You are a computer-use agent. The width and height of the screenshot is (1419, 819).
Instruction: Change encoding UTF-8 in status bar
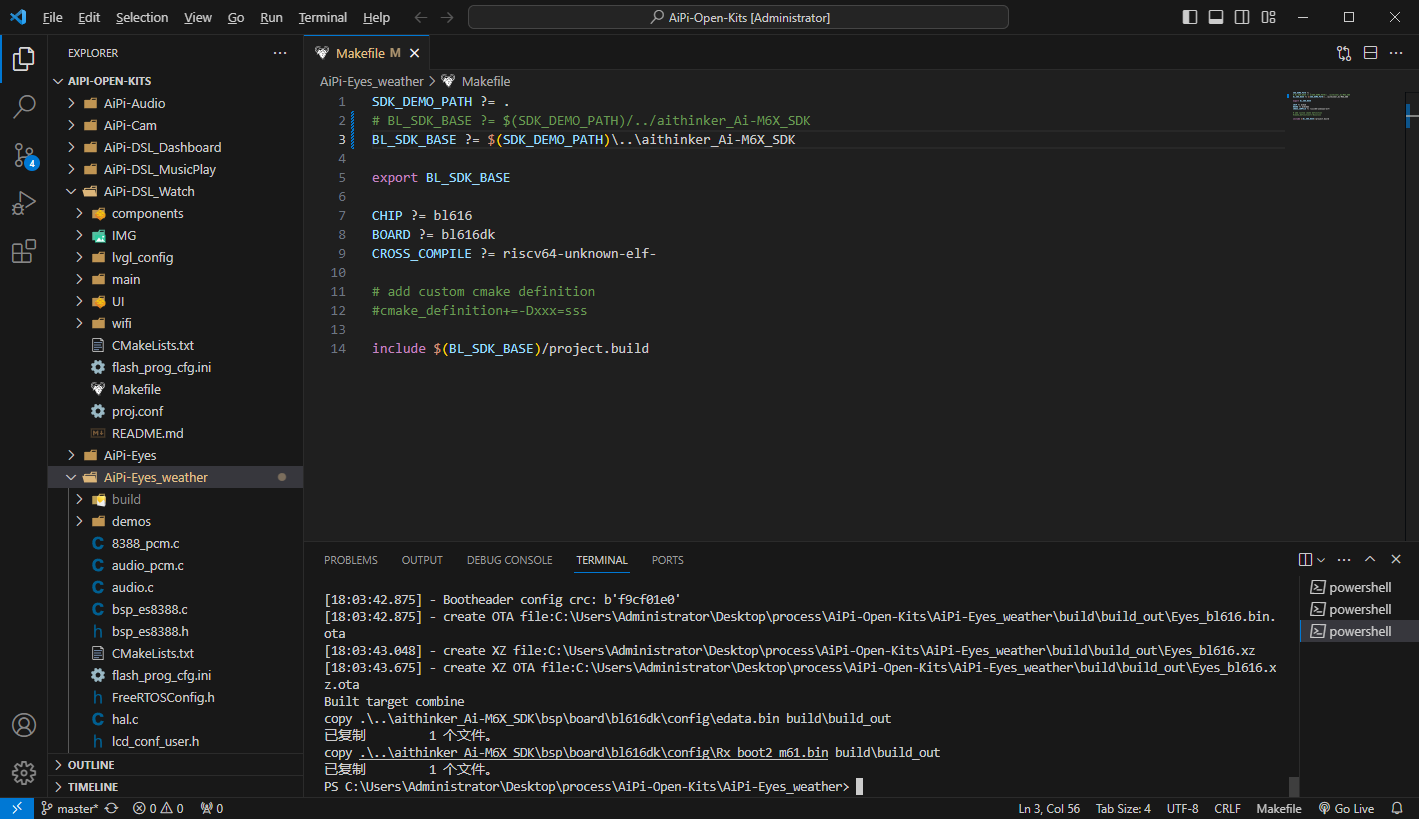(x=1182, y=808)
